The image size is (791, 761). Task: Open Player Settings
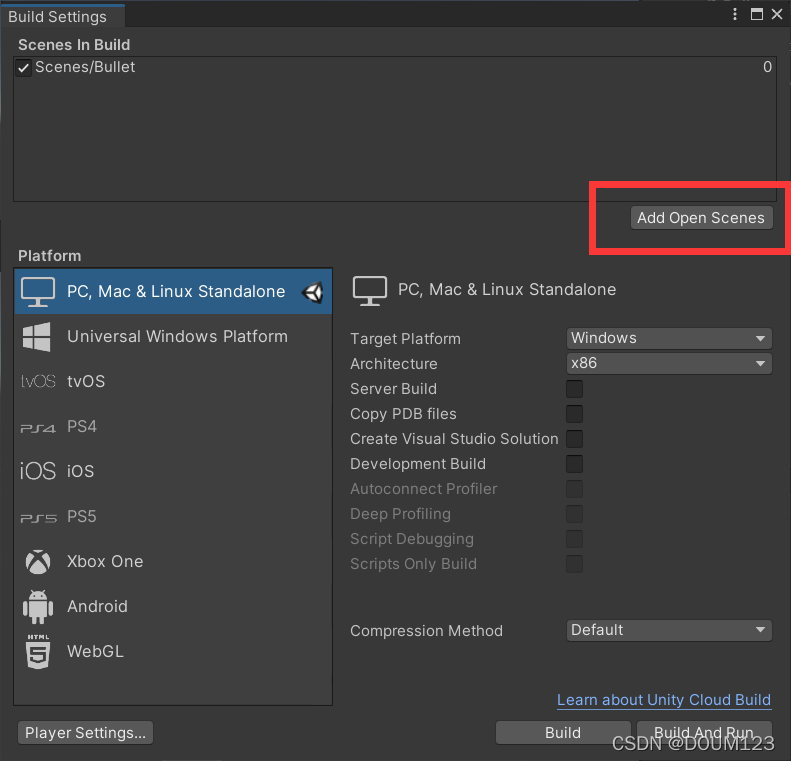click(x=85, y=732)
